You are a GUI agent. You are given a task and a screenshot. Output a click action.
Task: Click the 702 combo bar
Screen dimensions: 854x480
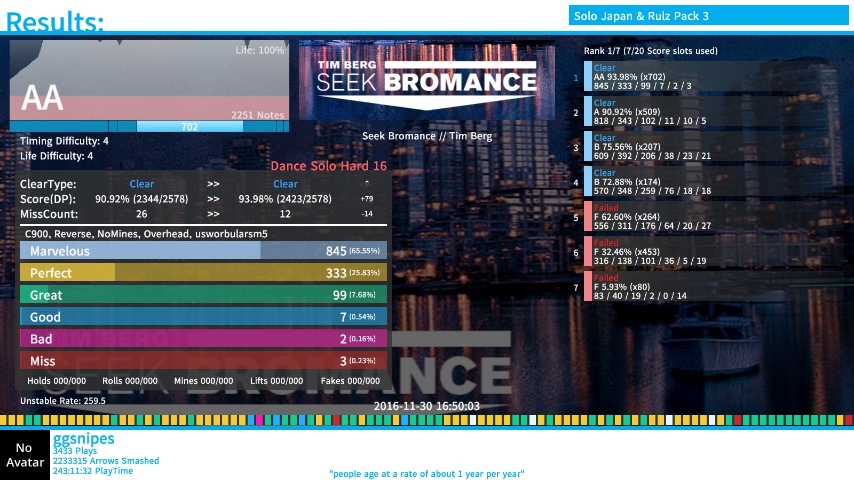pyautogui.click(x=188, y=127)
